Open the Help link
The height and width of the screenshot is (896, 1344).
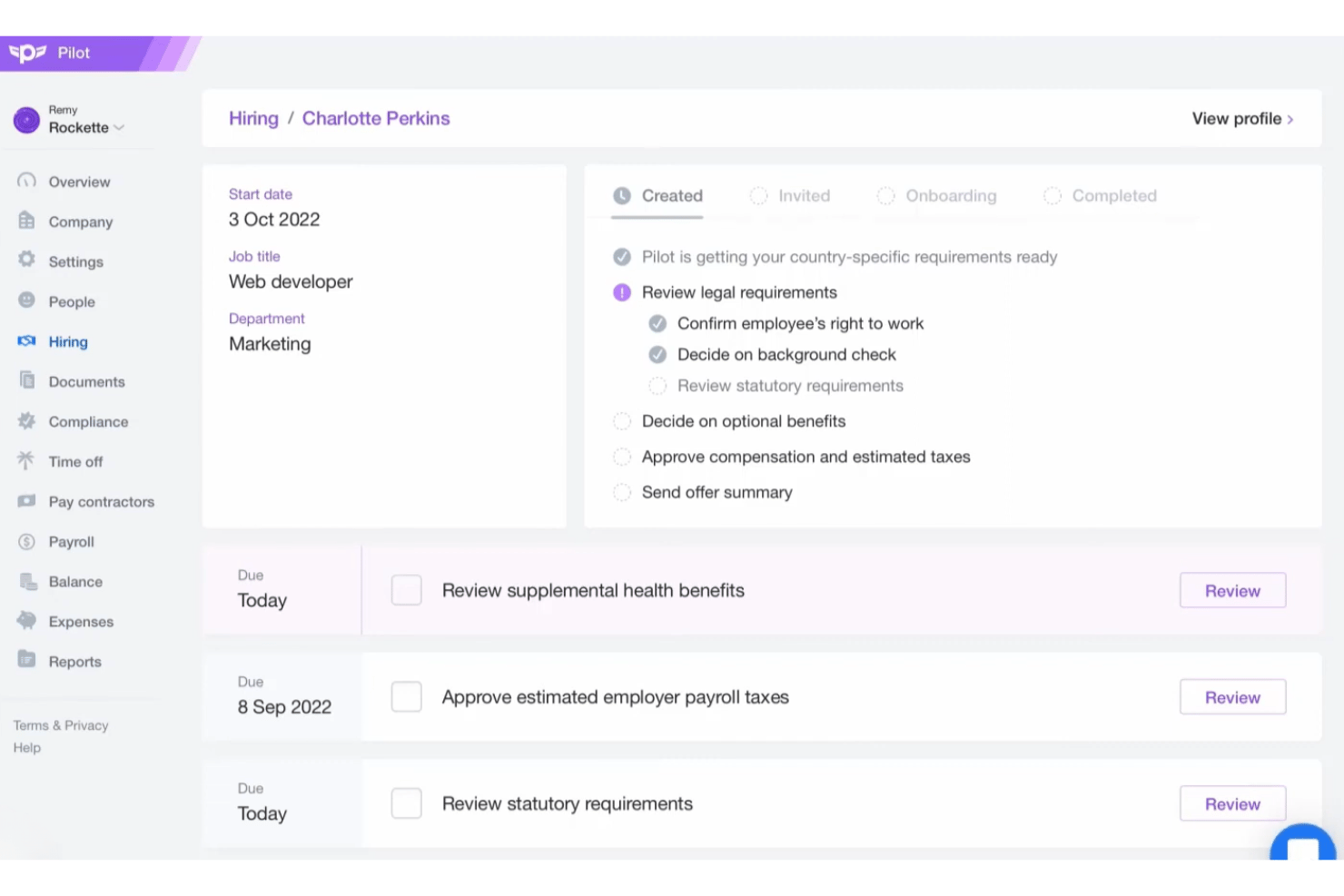tap(27, 748)
